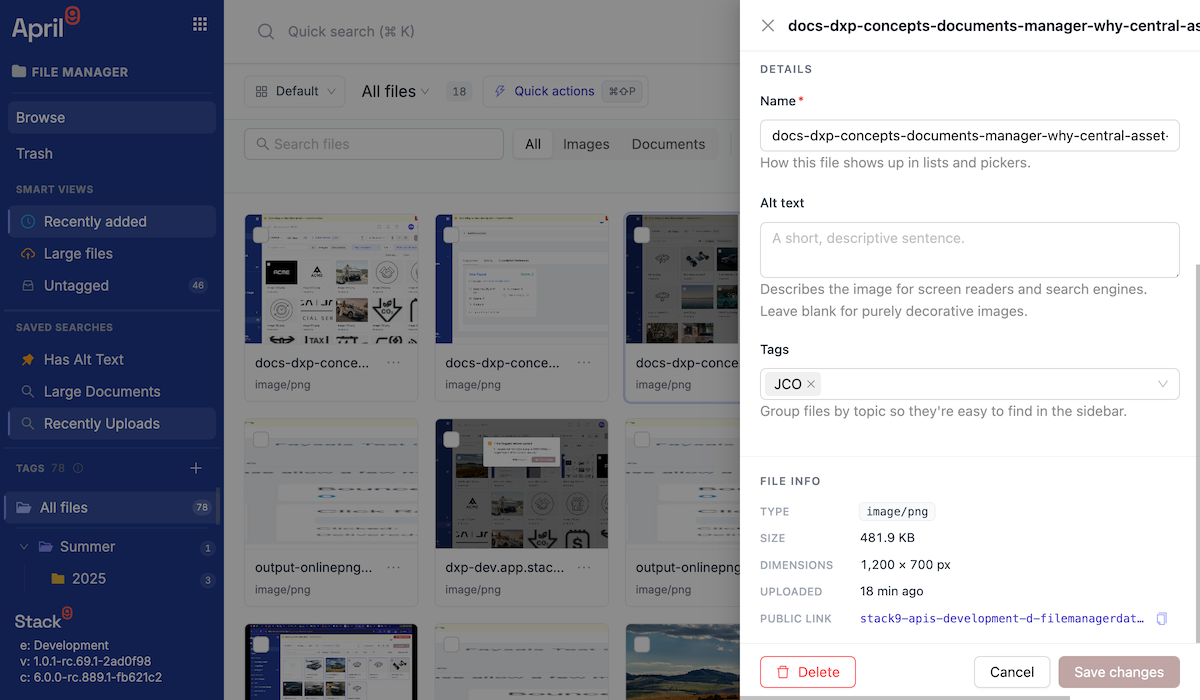Image resolution: width=1200 pixels, height=700 pixels.
Task: Click the Recently added clock icon
Action: coord(28,221)
